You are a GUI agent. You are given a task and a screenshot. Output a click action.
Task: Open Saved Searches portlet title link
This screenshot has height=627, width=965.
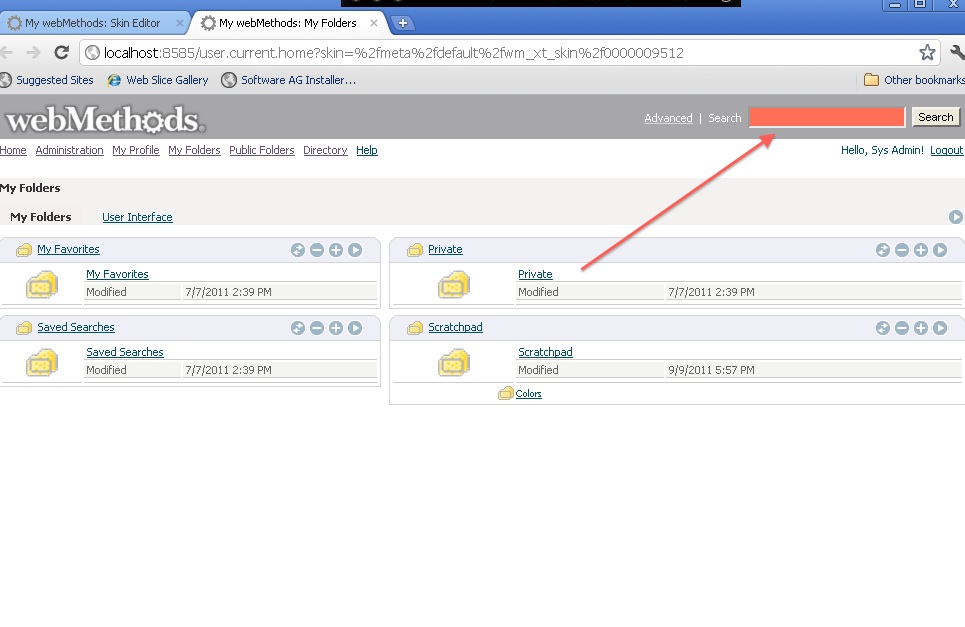click(x=76, y=327)
